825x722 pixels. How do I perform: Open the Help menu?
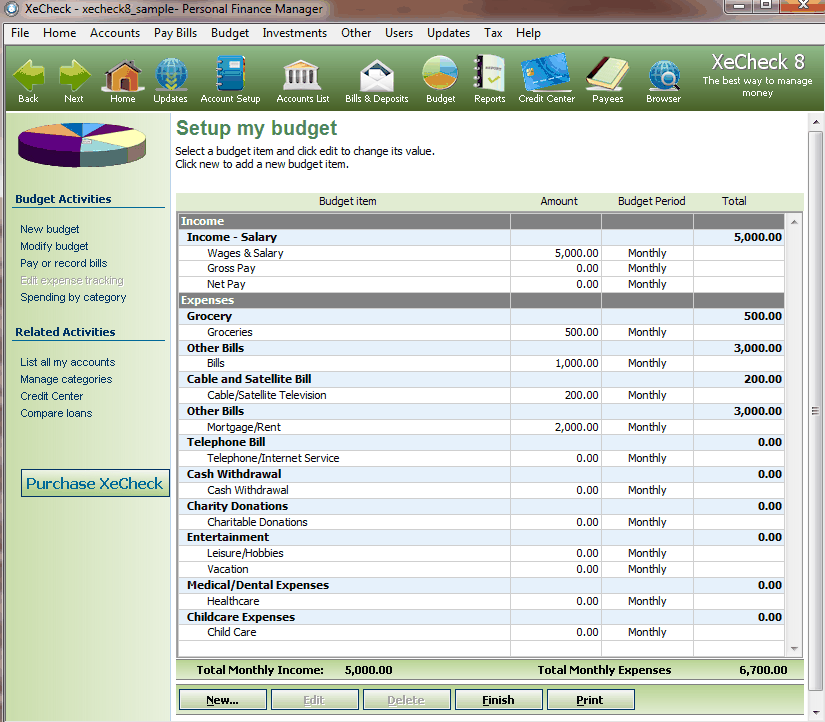coord(528,33)
